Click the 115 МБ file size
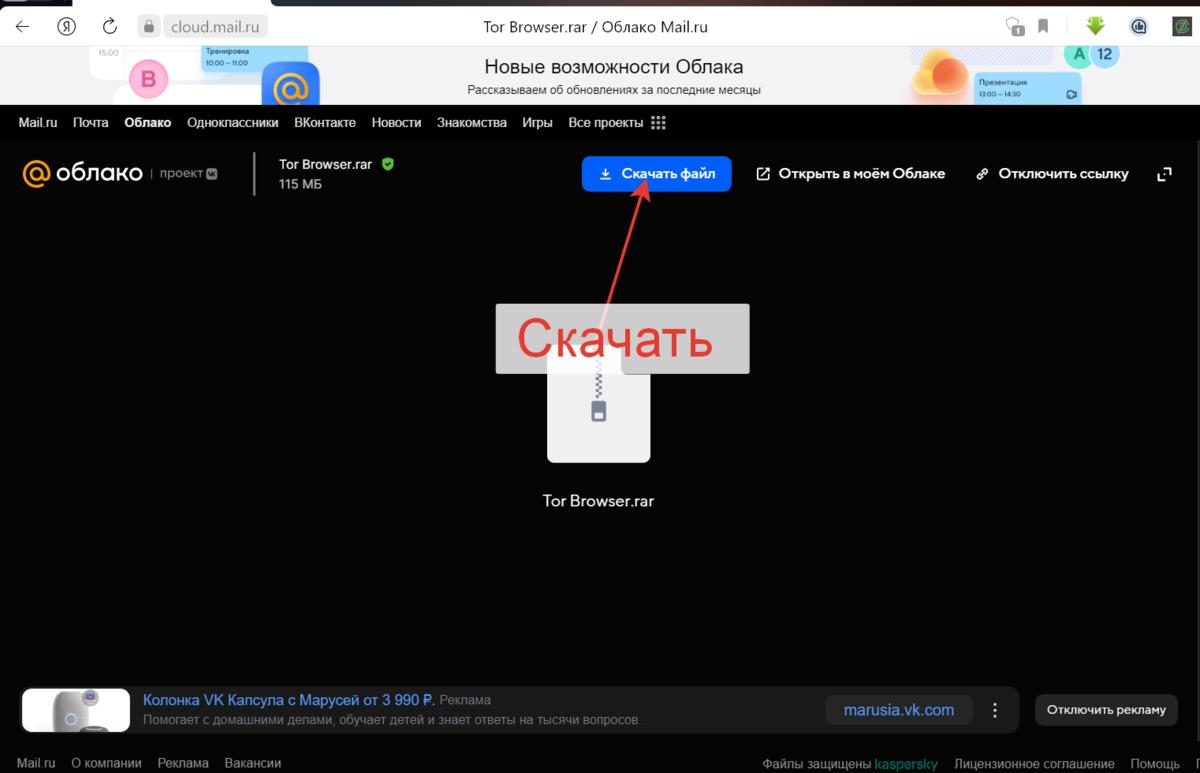Image resolution: width=1200 pixels, height=773 pixels. pyautogui.click(x=300, y=185)
